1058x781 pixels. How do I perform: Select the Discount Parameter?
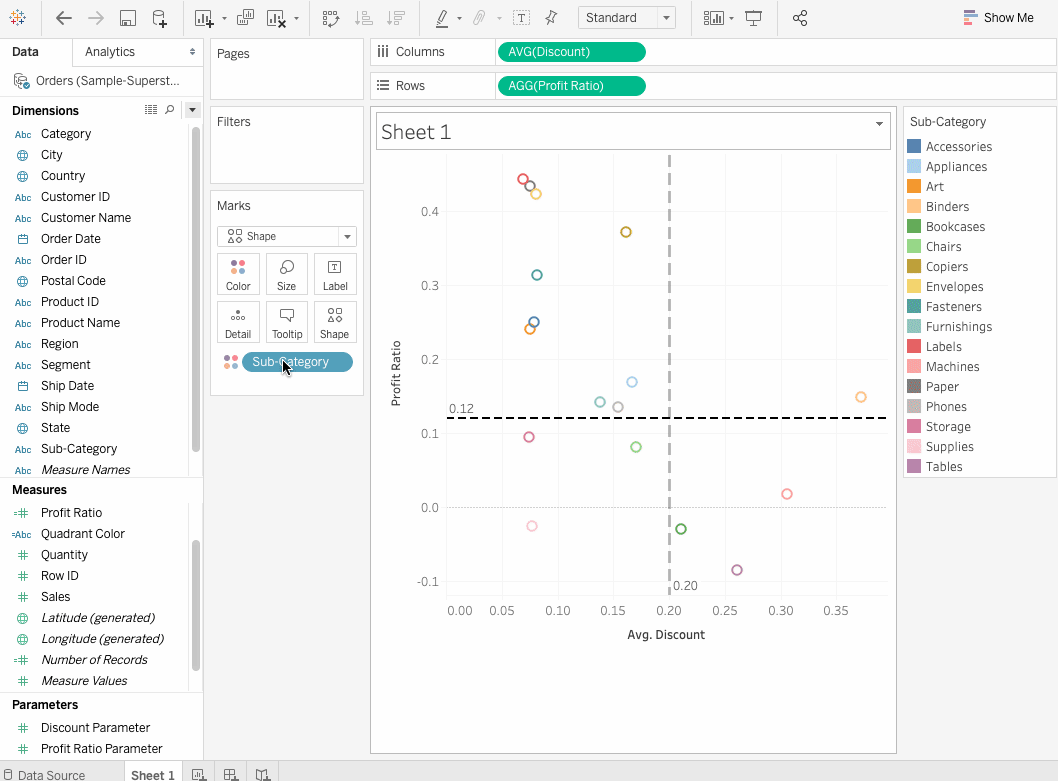pyautogui.click(x=95, y=728)
